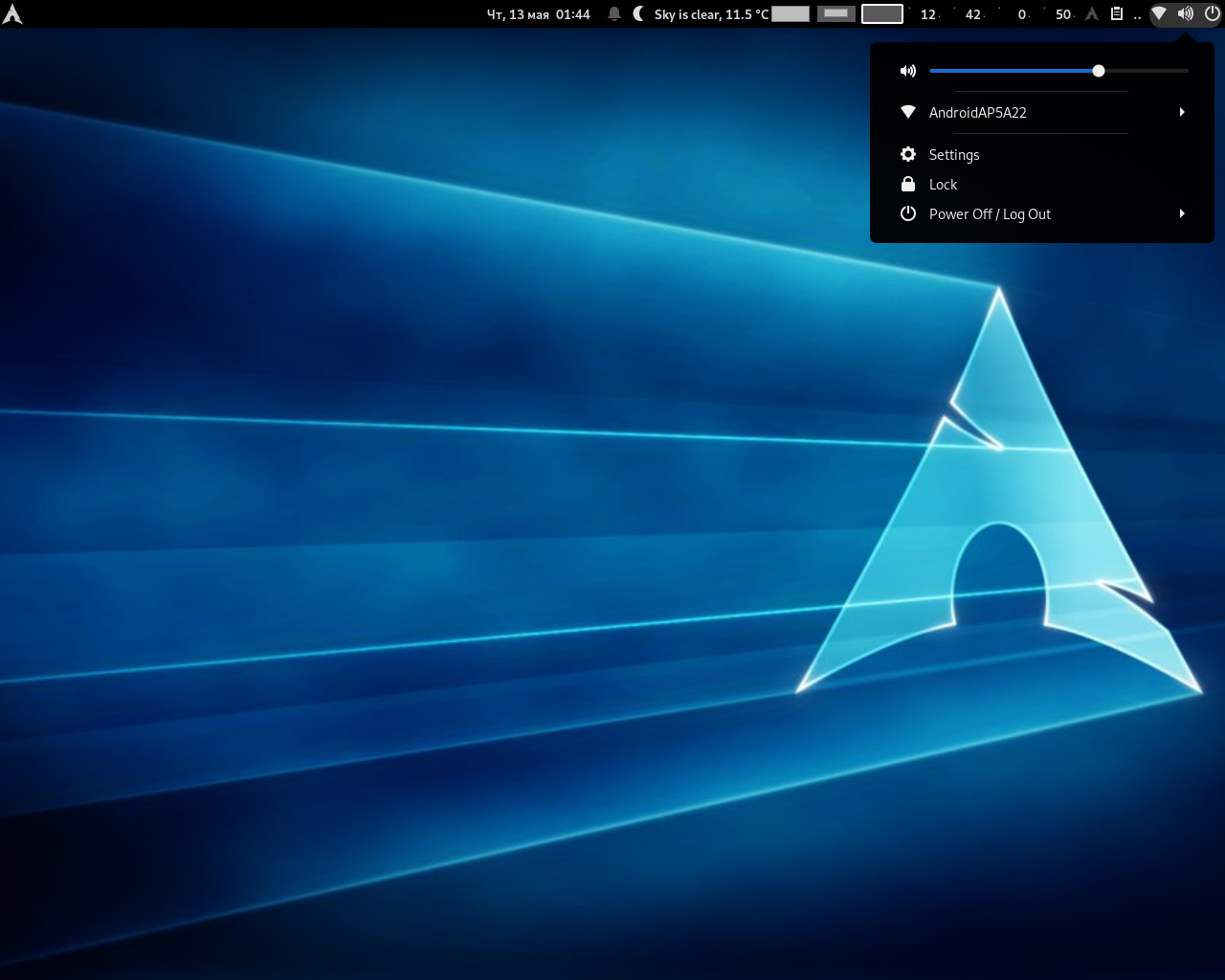Click the padlock icon
This screenshot has width=1225, height=980.
(x=908, y=184)
